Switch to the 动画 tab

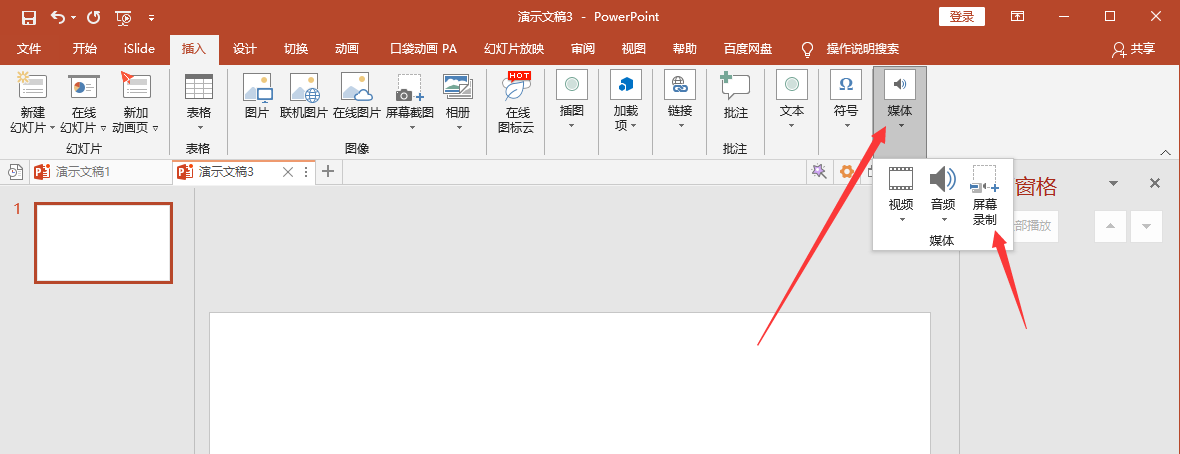347,49
